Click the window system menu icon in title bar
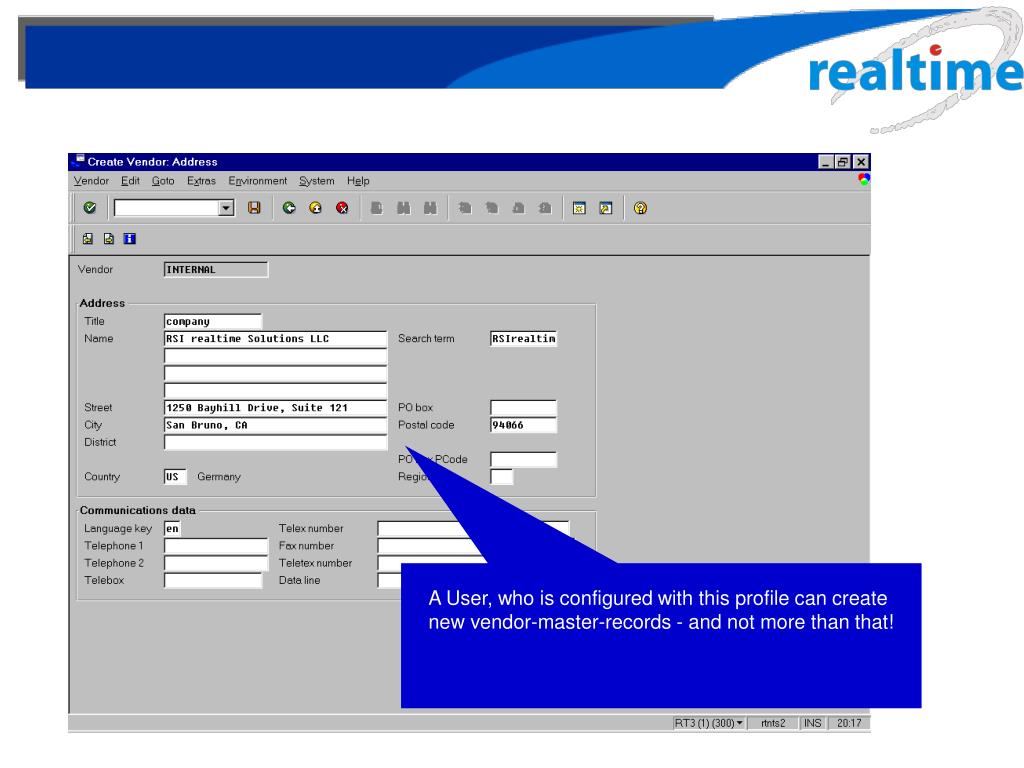This screenshot has width=1024, height=768. point(78,161)
